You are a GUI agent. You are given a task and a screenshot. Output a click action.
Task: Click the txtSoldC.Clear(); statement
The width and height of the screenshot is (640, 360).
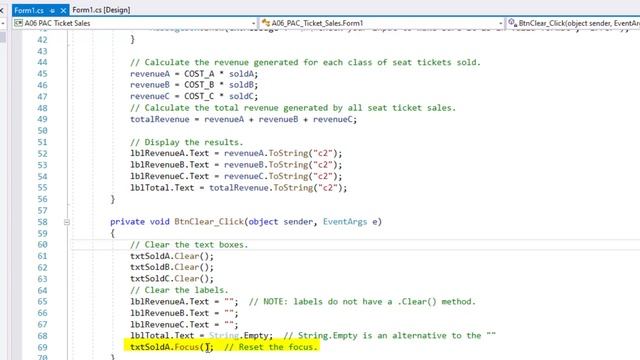tap(172, 279)
